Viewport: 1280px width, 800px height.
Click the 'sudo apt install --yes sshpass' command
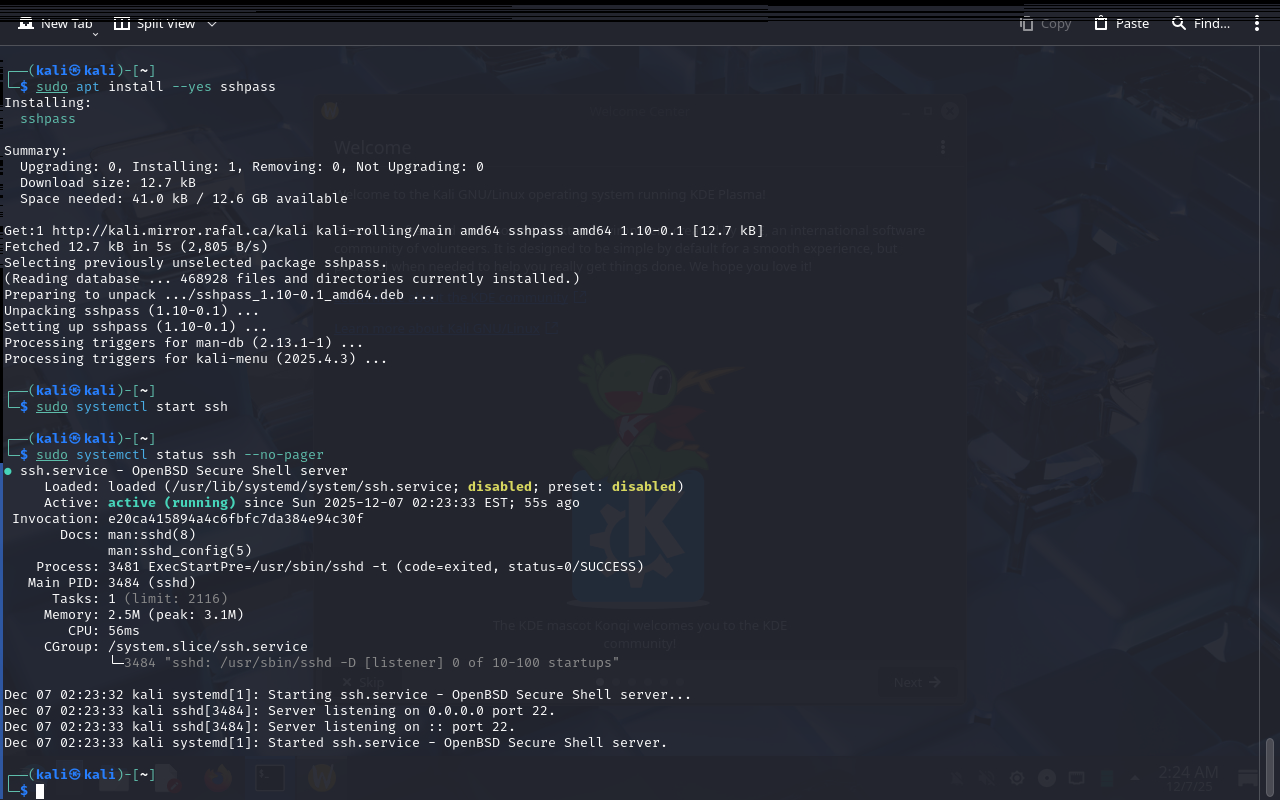click(x=155, y=87)
